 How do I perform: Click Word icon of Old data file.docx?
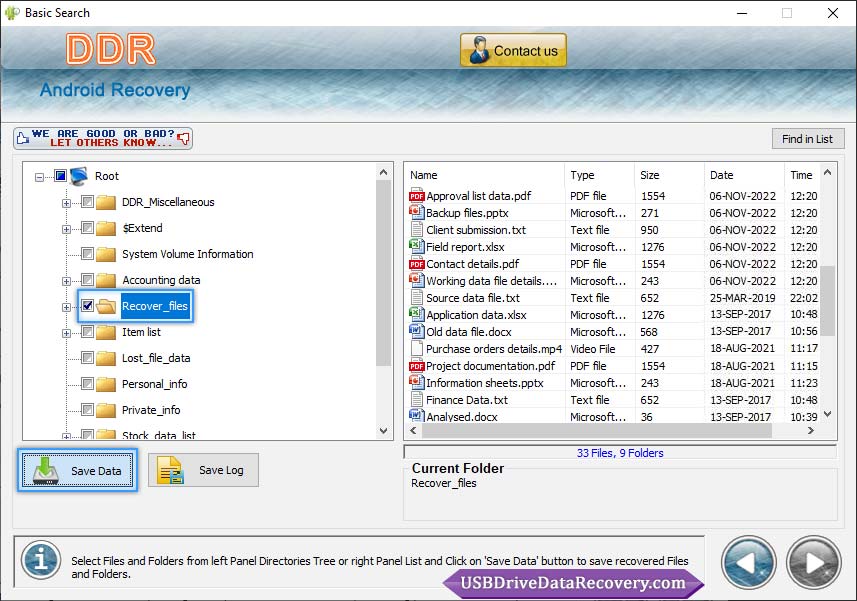(x=416, y=331)
